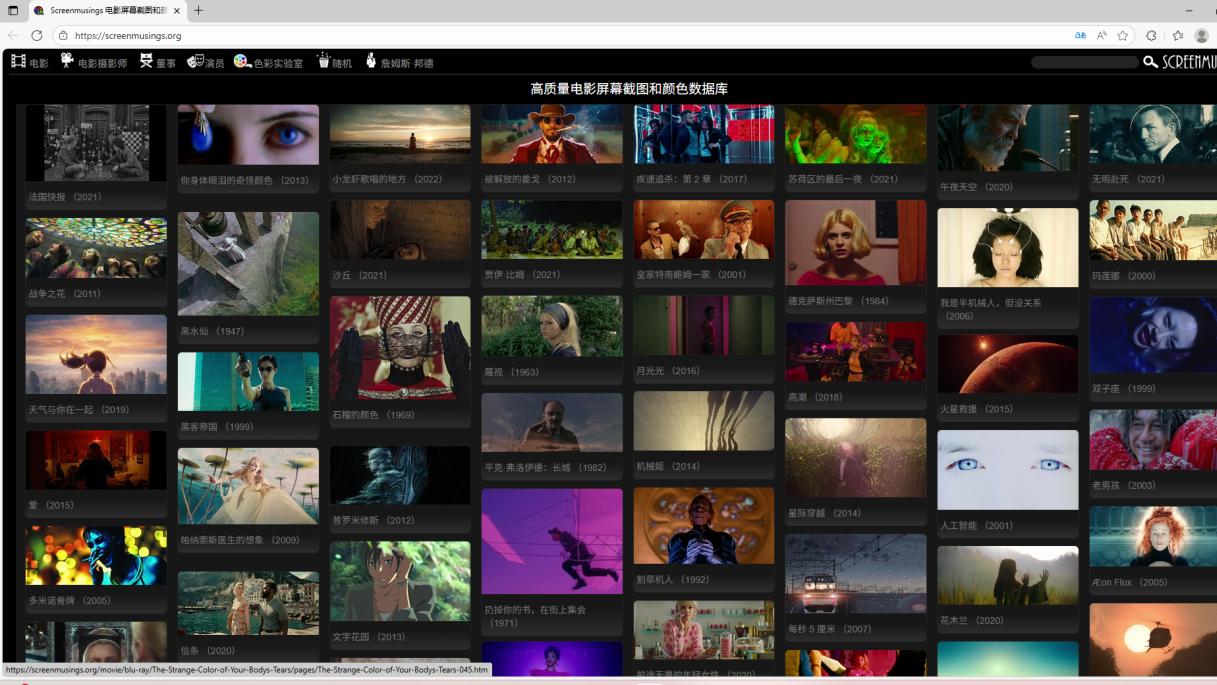Click the Screenmusings logo text
The image size is (1217, 685).
coord(1189,62)
